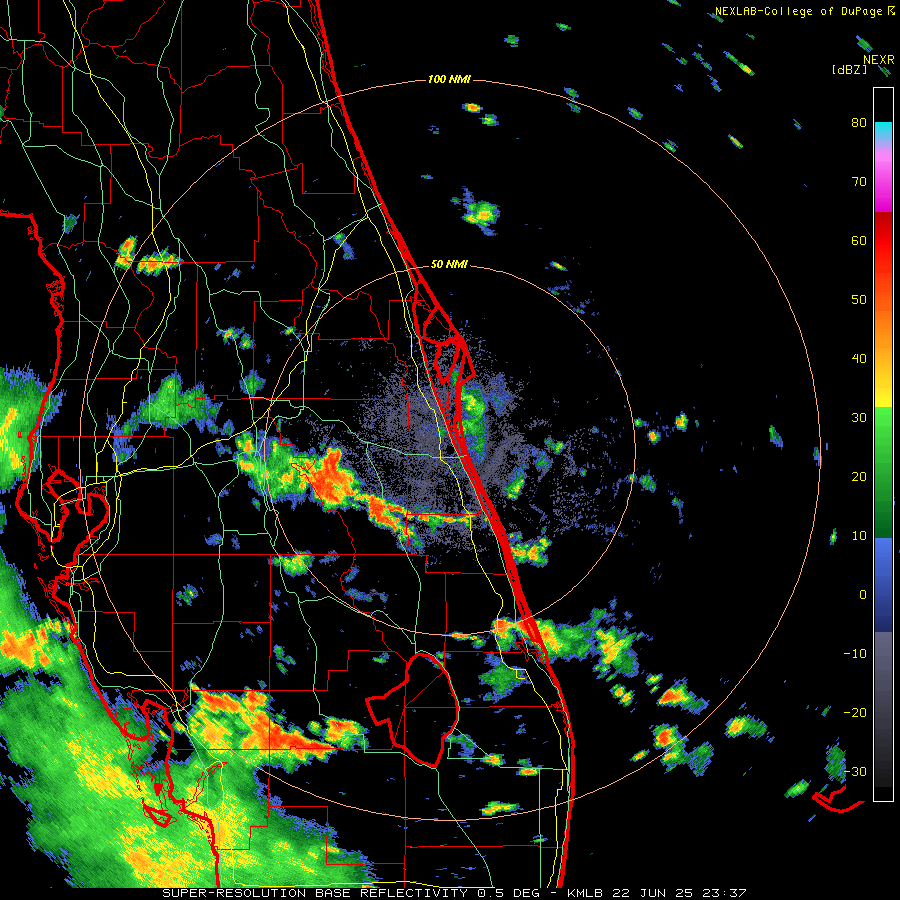Click the 20 dBZ scale value
The image size is (900, 900).
point(859,476)
